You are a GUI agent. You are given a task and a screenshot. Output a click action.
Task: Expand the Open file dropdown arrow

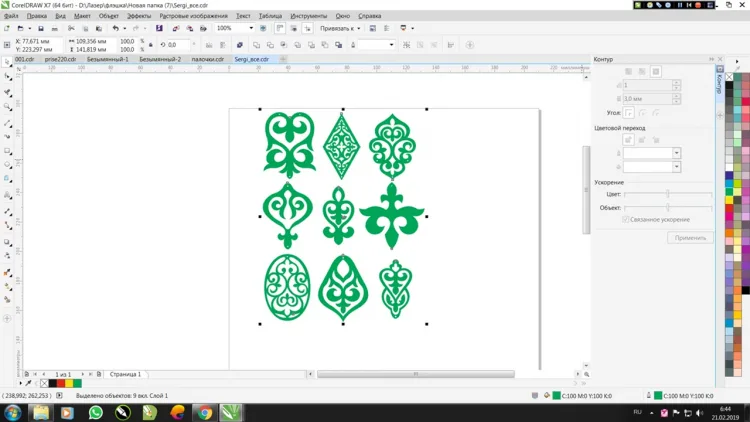coord(29,29)
